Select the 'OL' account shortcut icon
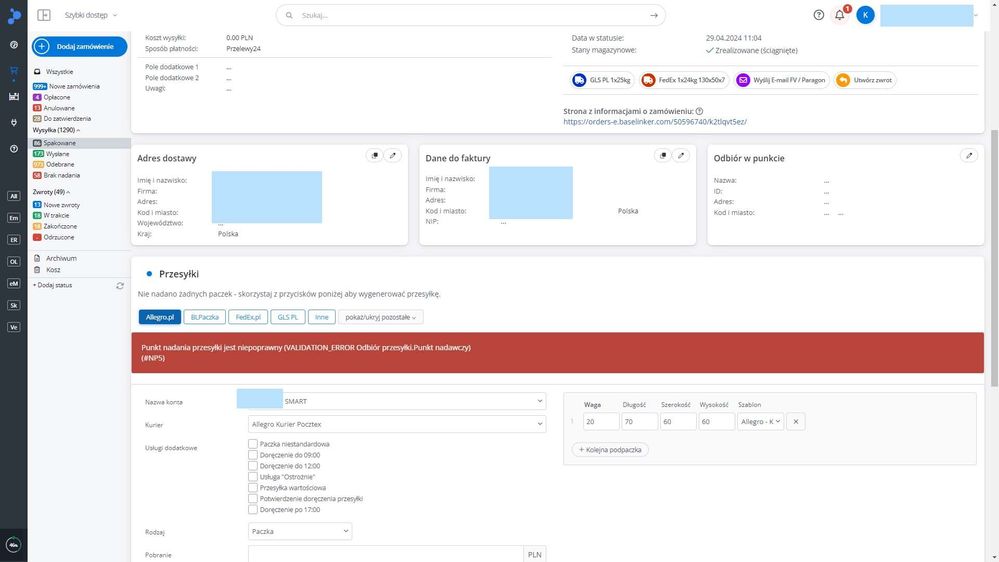Viewport: 999px width, 562px height. [x=13, y=261]
